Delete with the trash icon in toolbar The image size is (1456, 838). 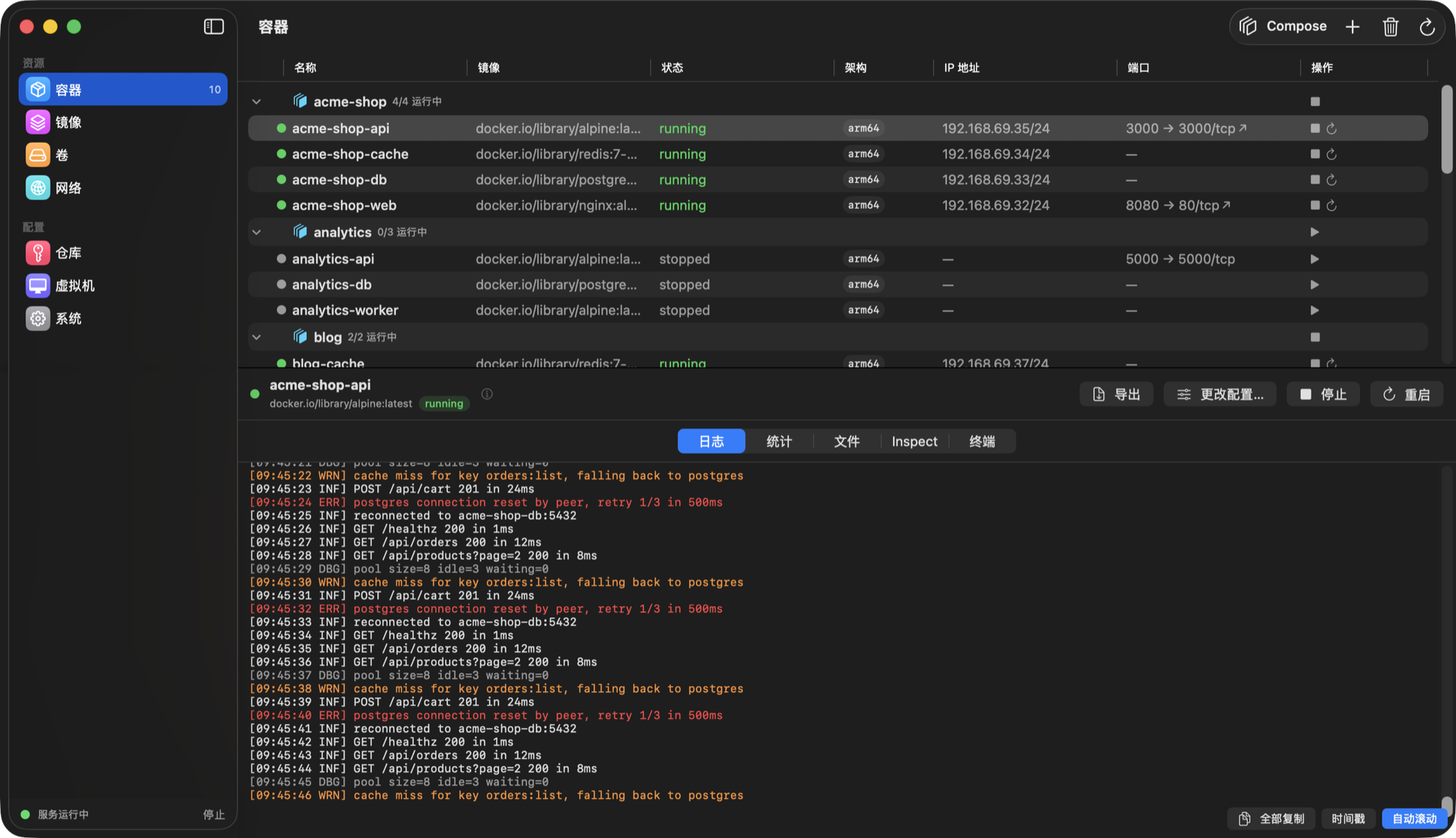1390,26
